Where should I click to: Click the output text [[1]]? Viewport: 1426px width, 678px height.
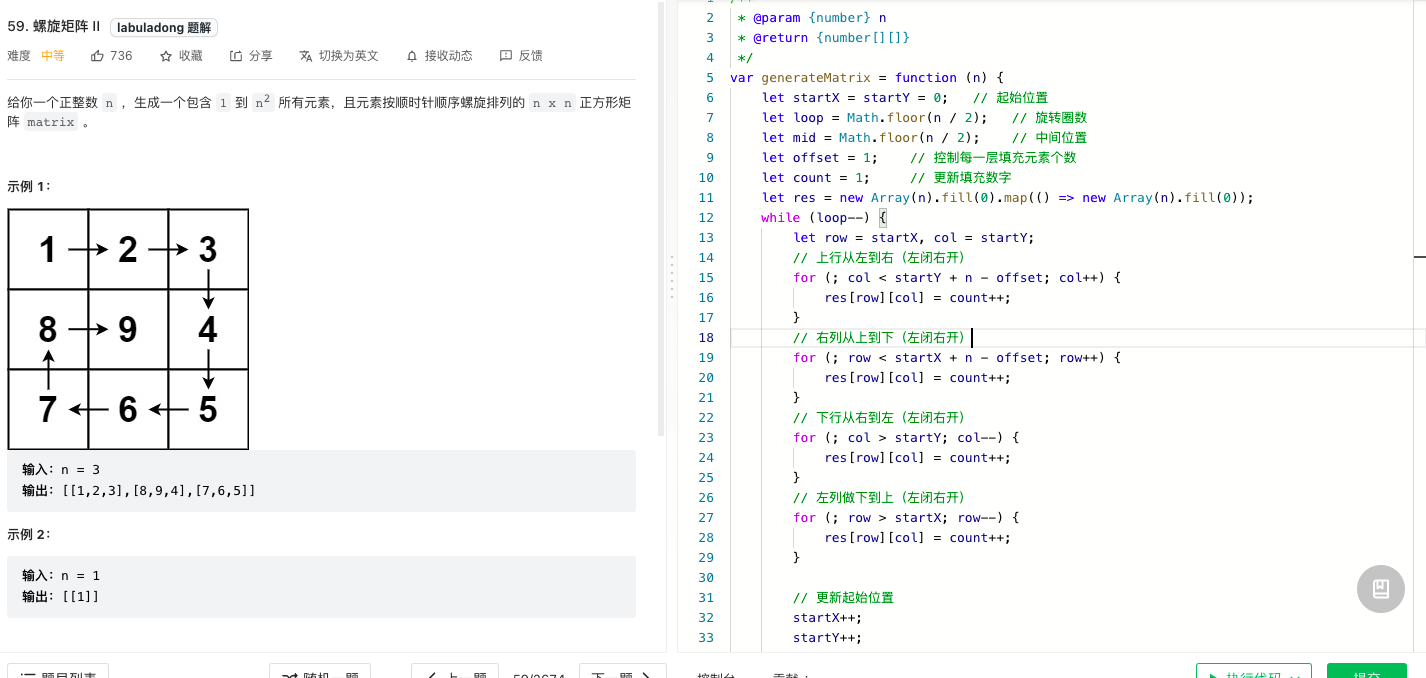tap(80, 597)
